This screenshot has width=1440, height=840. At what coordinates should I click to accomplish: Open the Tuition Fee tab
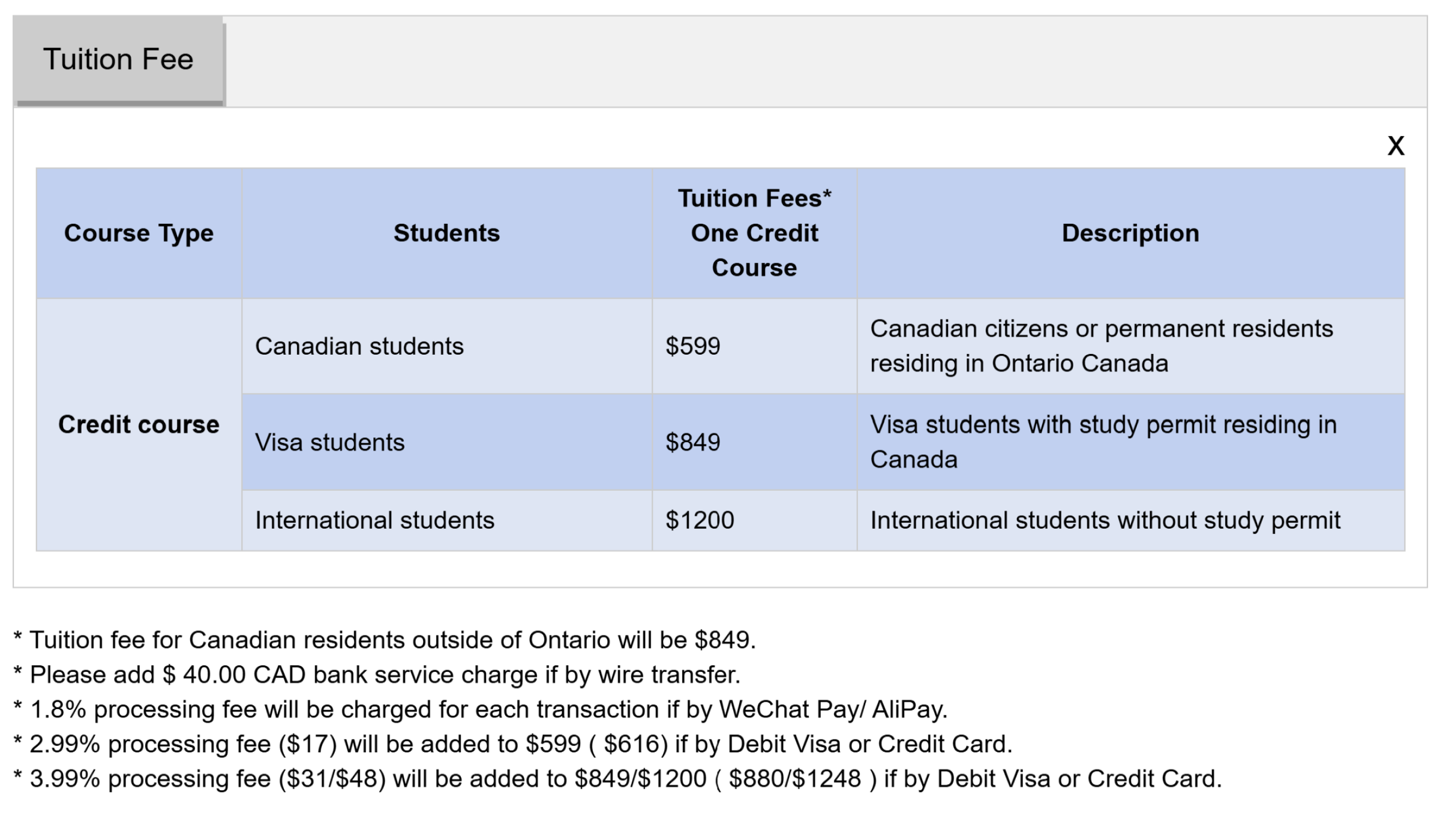point(118,60)
